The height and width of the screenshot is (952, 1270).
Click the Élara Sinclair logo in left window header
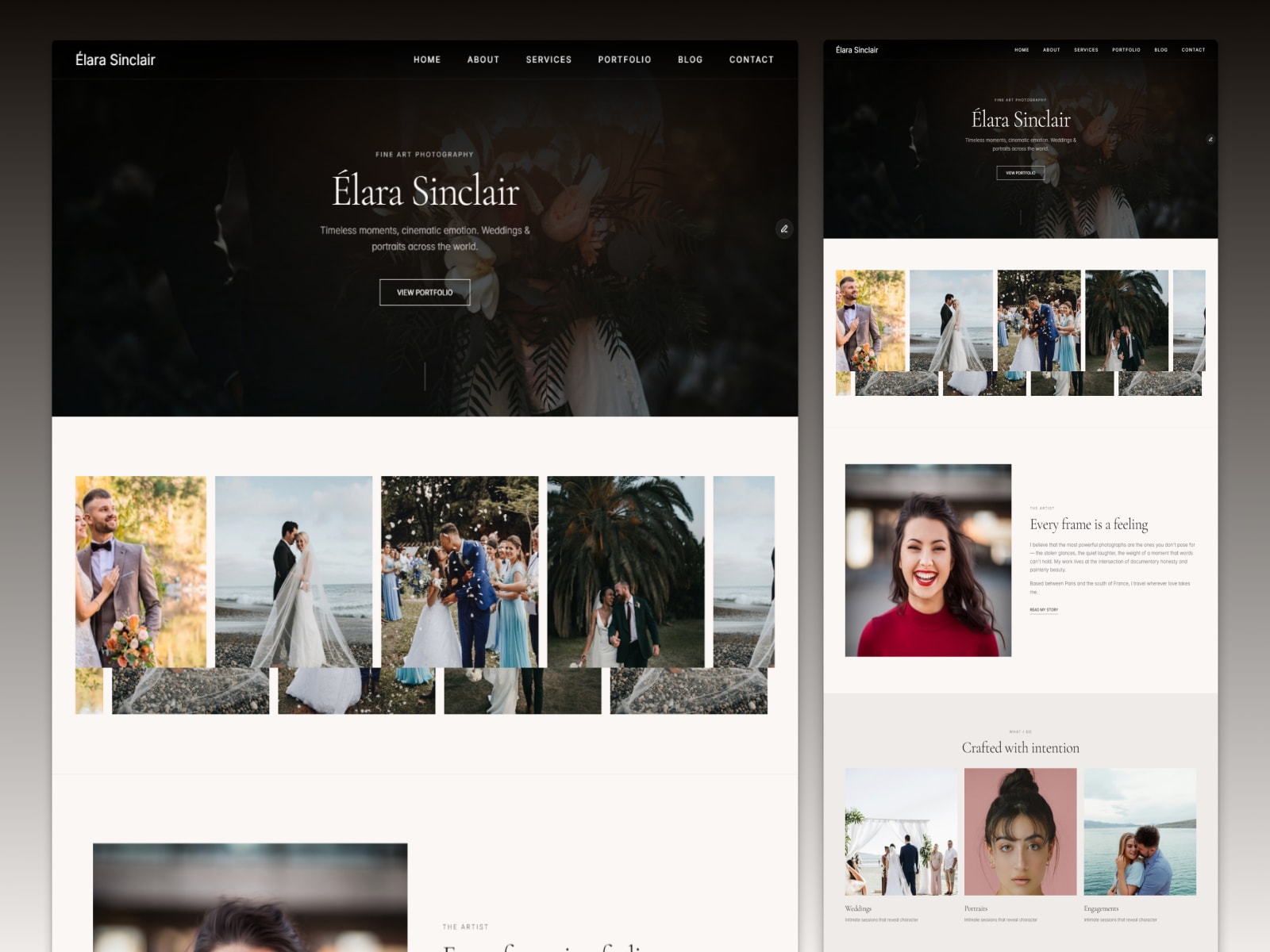[115, 59]
